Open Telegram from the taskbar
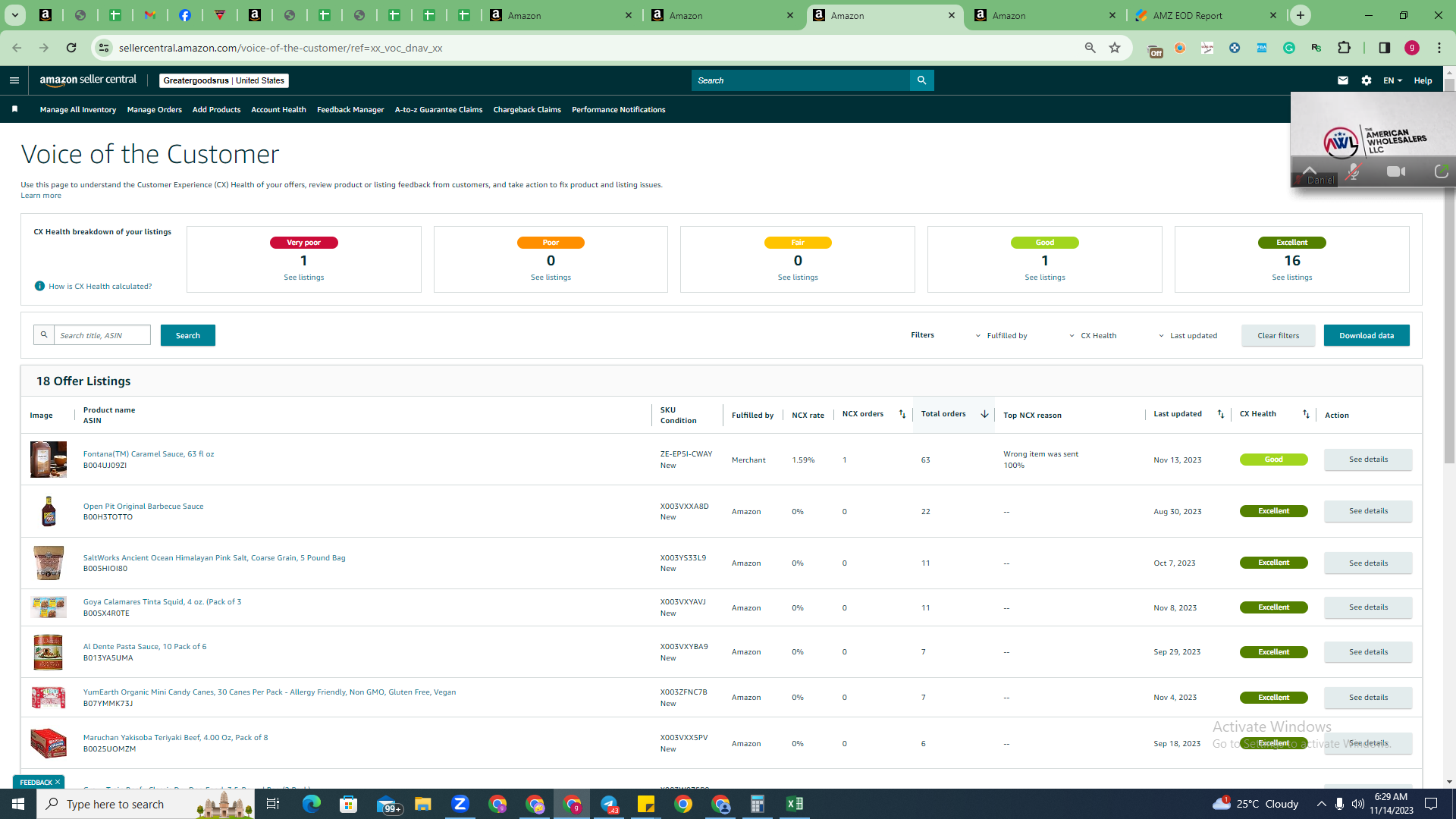The width and height of the screenshot is (1456, 819). click(x=609, y=804)
